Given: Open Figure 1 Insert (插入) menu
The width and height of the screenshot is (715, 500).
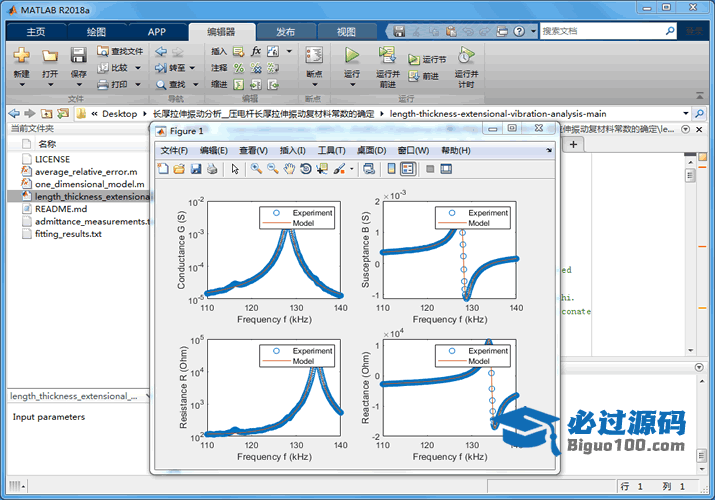Looking at the screenshot, I should click(293, 150).
